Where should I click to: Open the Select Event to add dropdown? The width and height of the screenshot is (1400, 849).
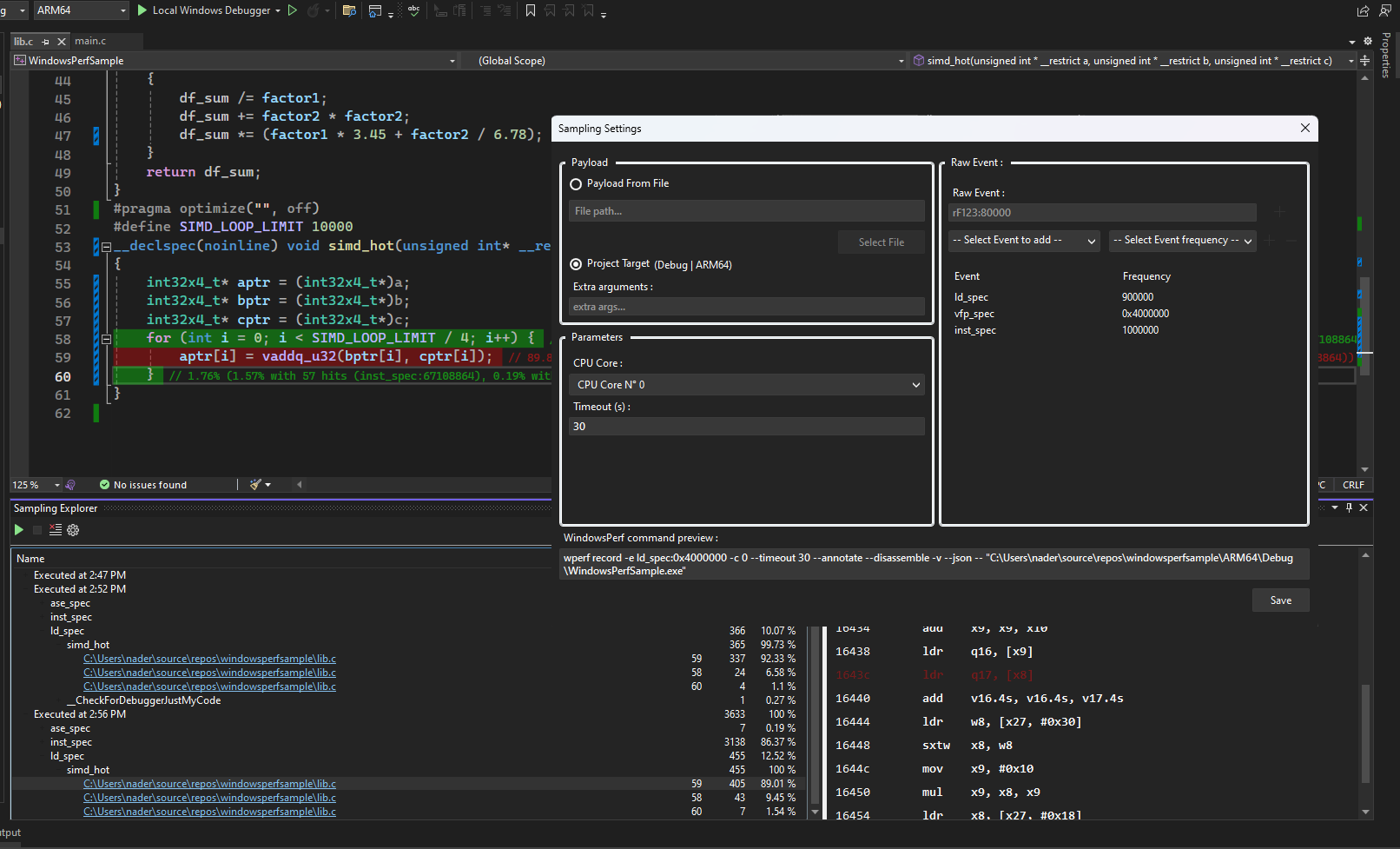[x=1024, y=240]
